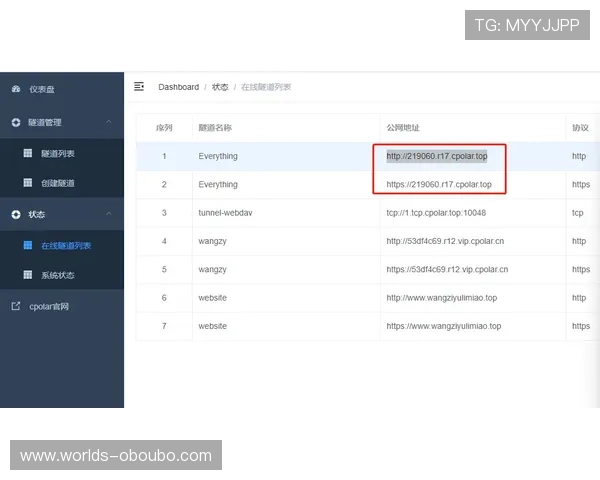Collapse the 状态 menu chevron
The height and width of the screenshot is (480, 600).
(108, 214)
